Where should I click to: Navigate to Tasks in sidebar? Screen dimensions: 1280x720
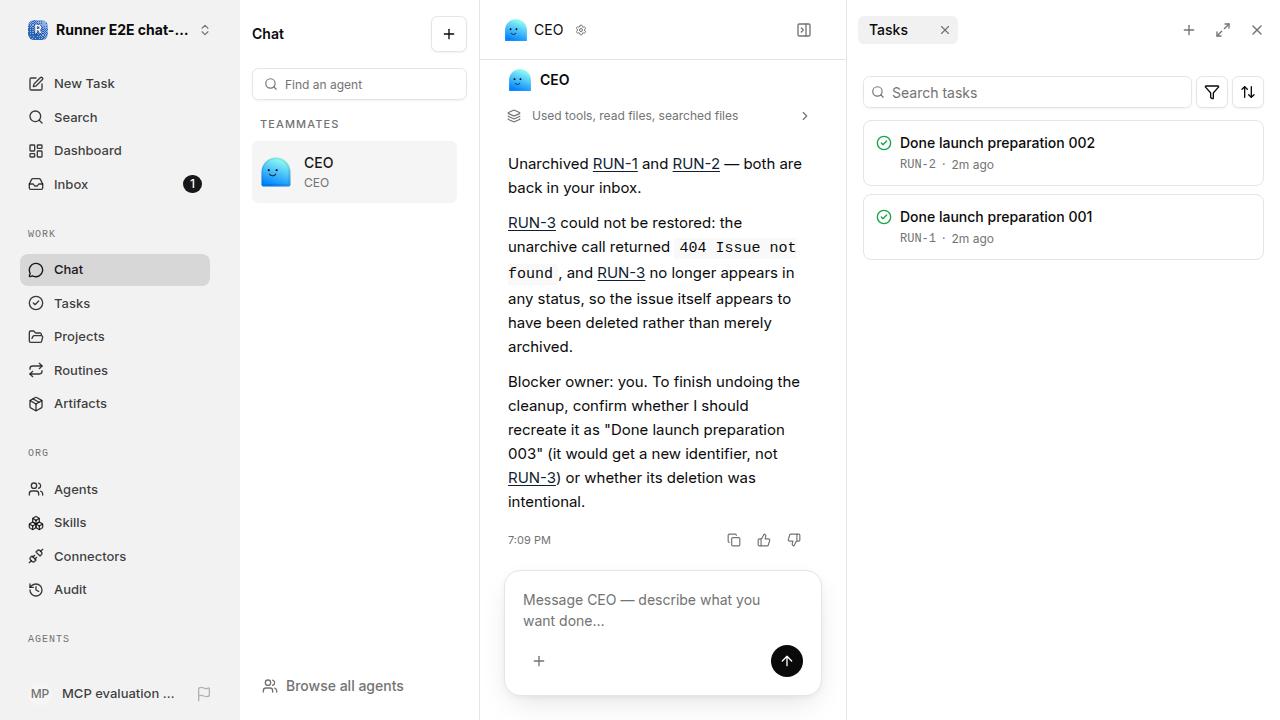tap(115, 303)
